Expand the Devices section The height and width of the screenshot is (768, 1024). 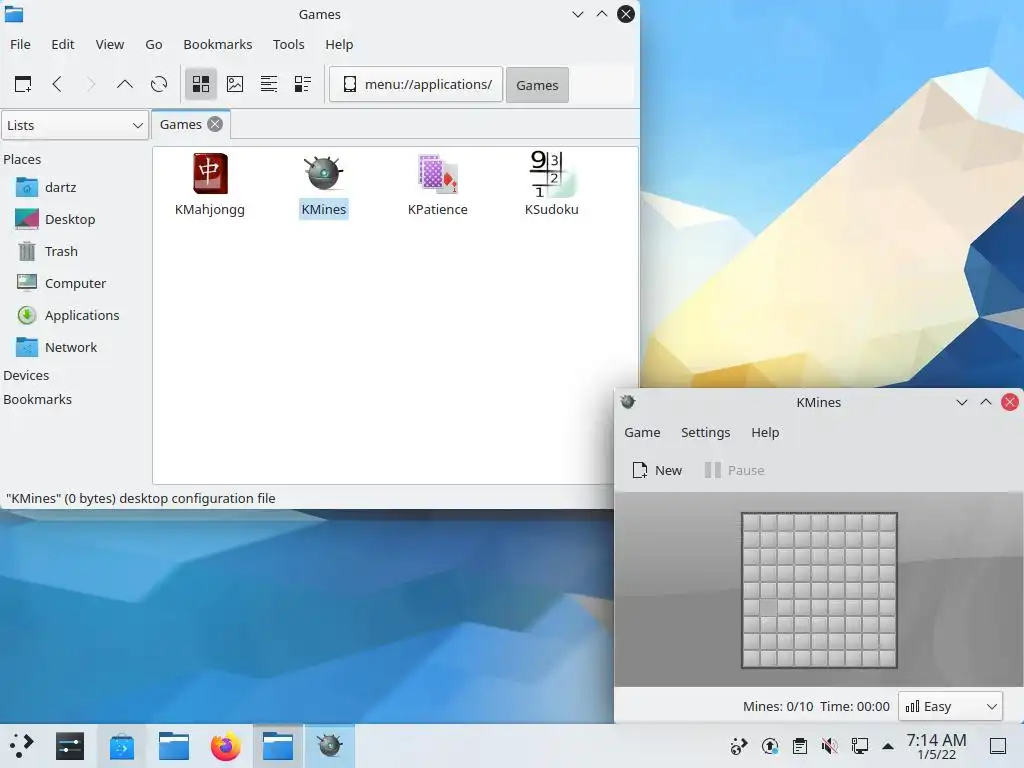26,376
